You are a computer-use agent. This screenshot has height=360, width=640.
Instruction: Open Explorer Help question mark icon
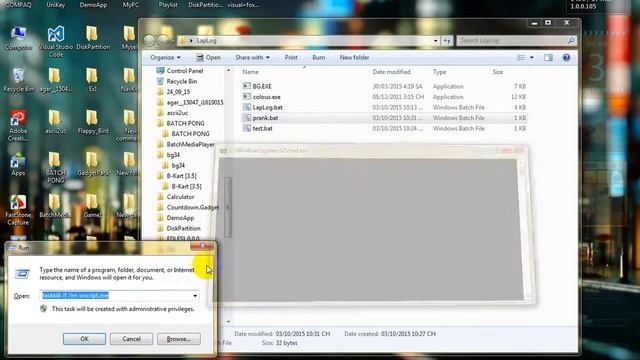(x=566, y=58)
